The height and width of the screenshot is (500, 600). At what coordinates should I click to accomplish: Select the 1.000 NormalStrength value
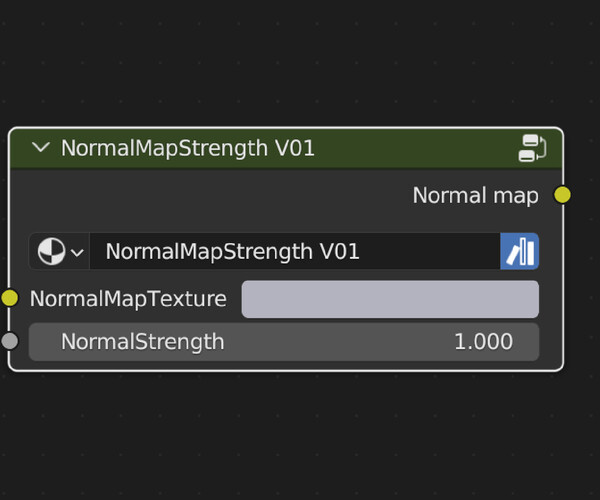pos(483,342)
